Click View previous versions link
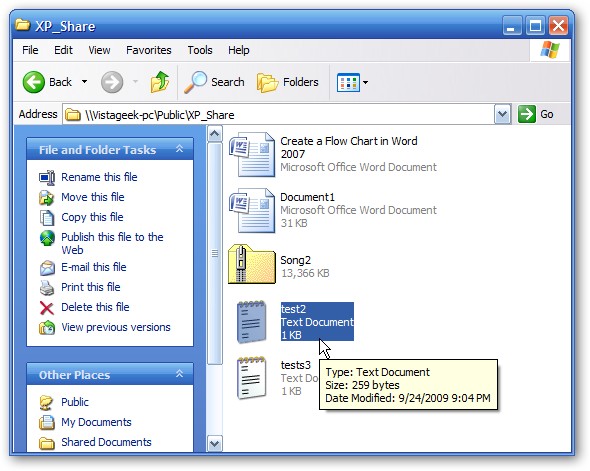 pyautogui.click(x=116, y=327)
